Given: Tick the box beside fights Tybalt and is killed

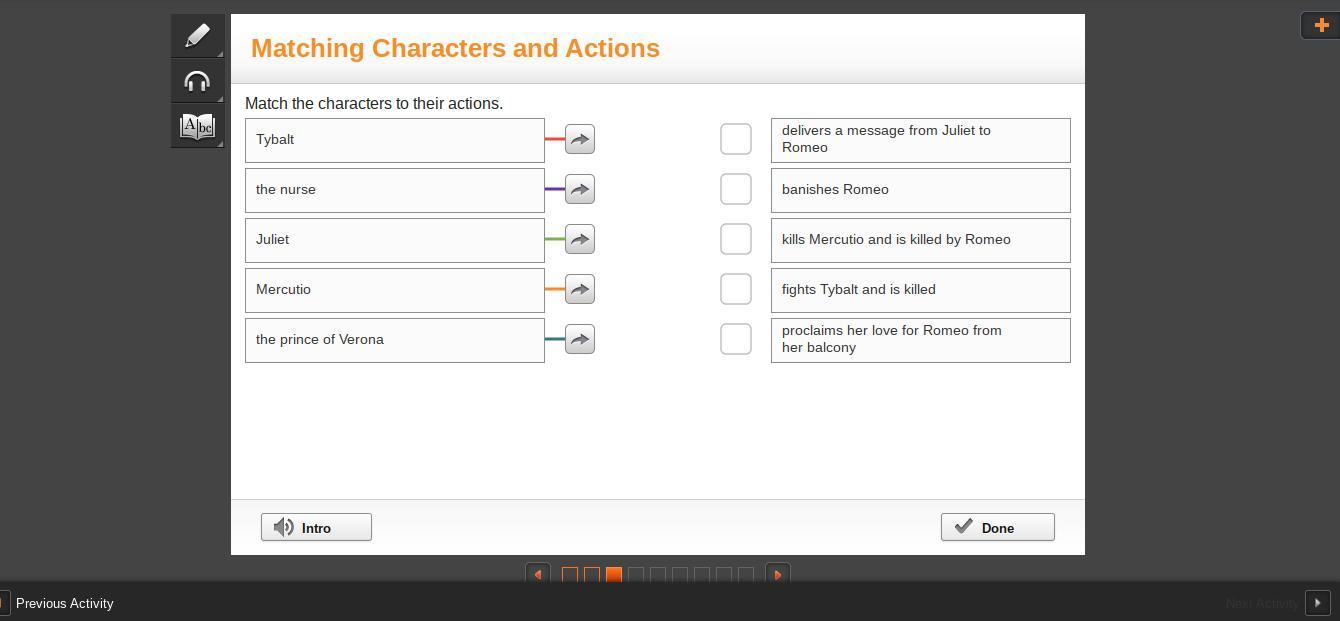Looking at the screenshot, I should (736, 289).
